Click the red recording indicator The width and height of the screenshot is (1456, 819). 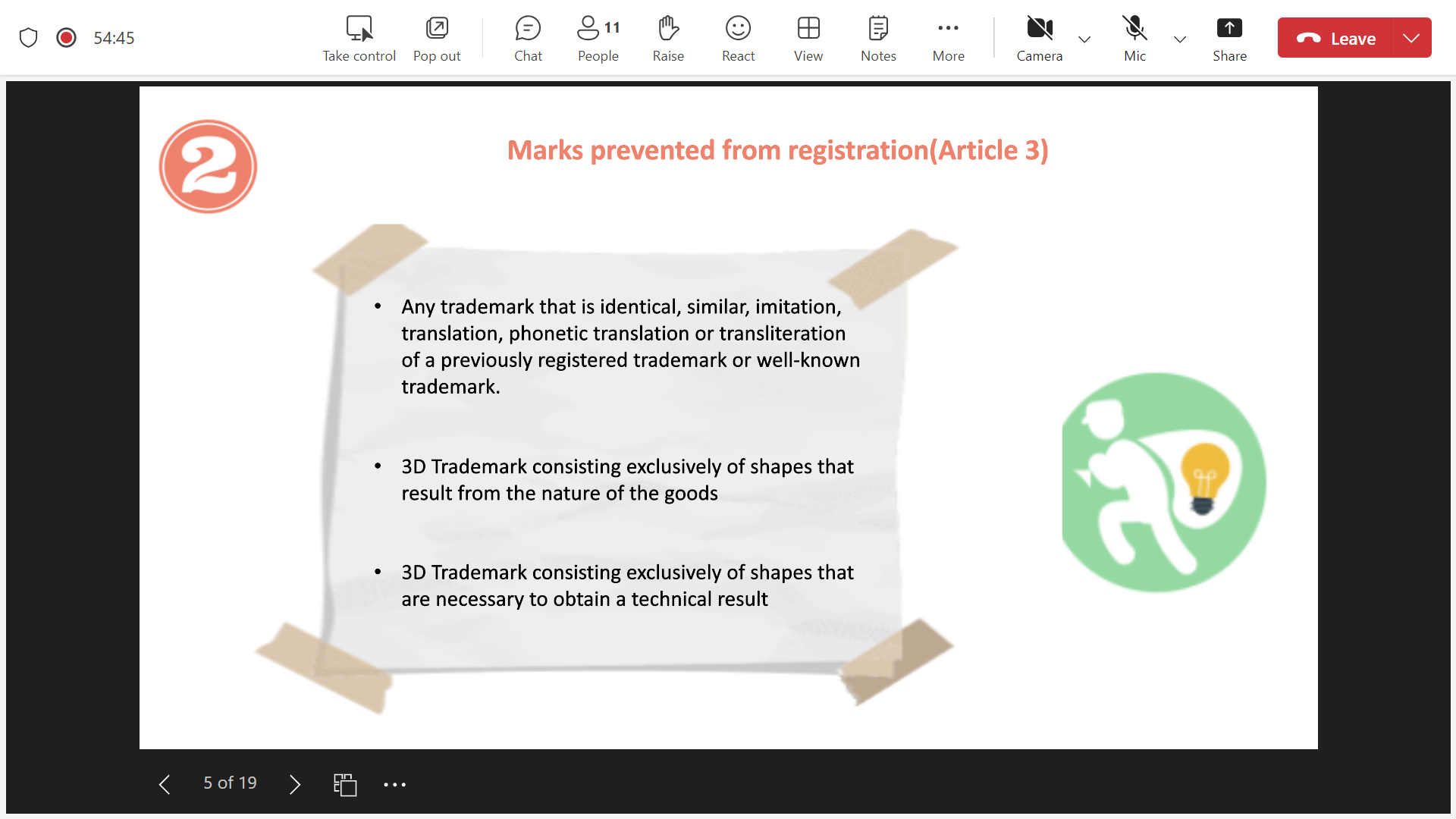click(67, 38)
